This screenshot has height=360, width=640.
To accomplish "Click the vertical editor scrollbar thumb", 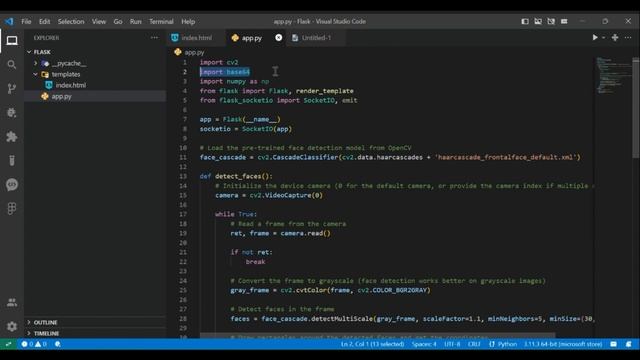I will 636,108.
